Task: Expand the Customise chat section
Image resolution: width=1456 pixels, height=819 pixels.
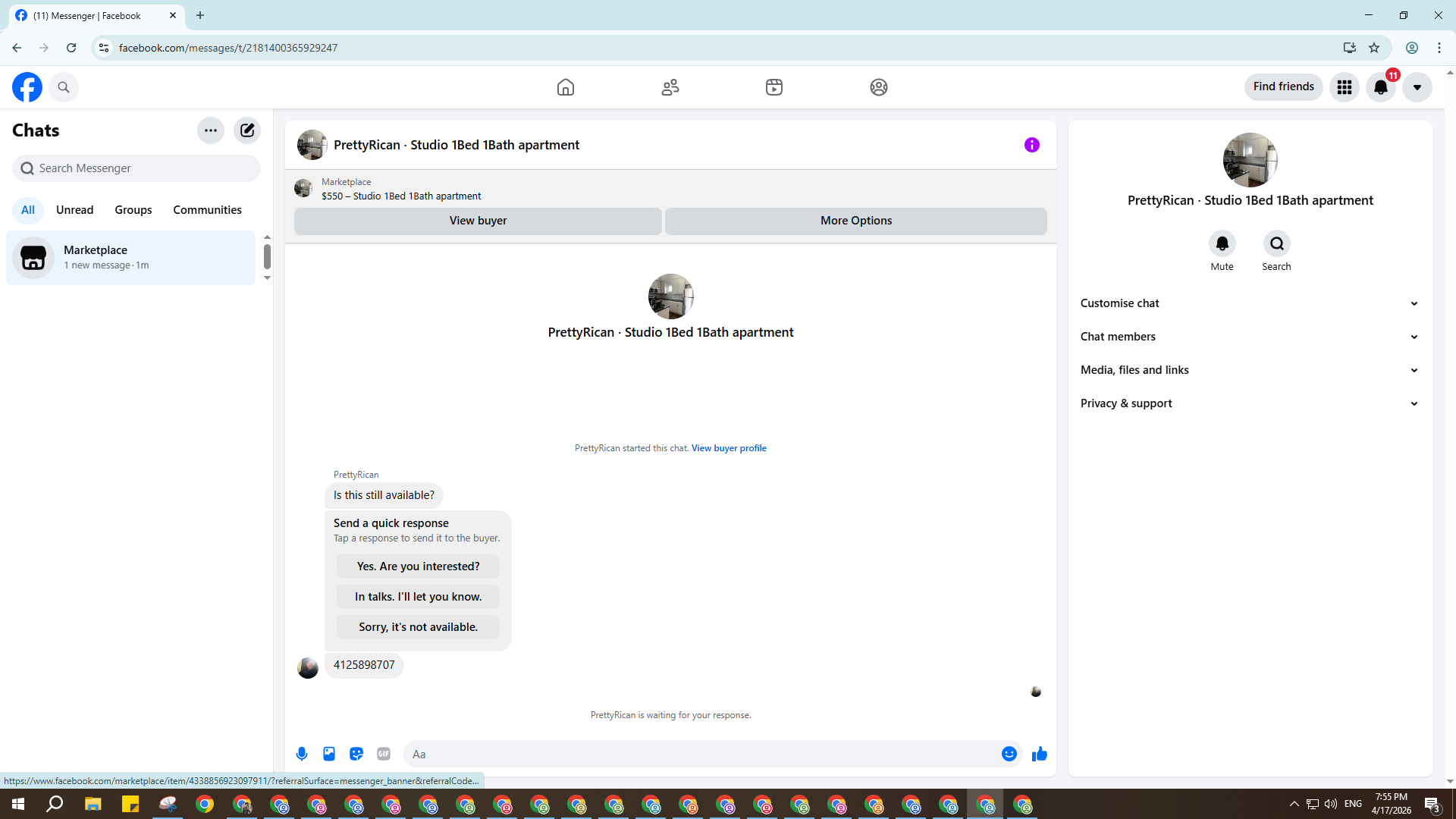Action: coord(1249,303)
